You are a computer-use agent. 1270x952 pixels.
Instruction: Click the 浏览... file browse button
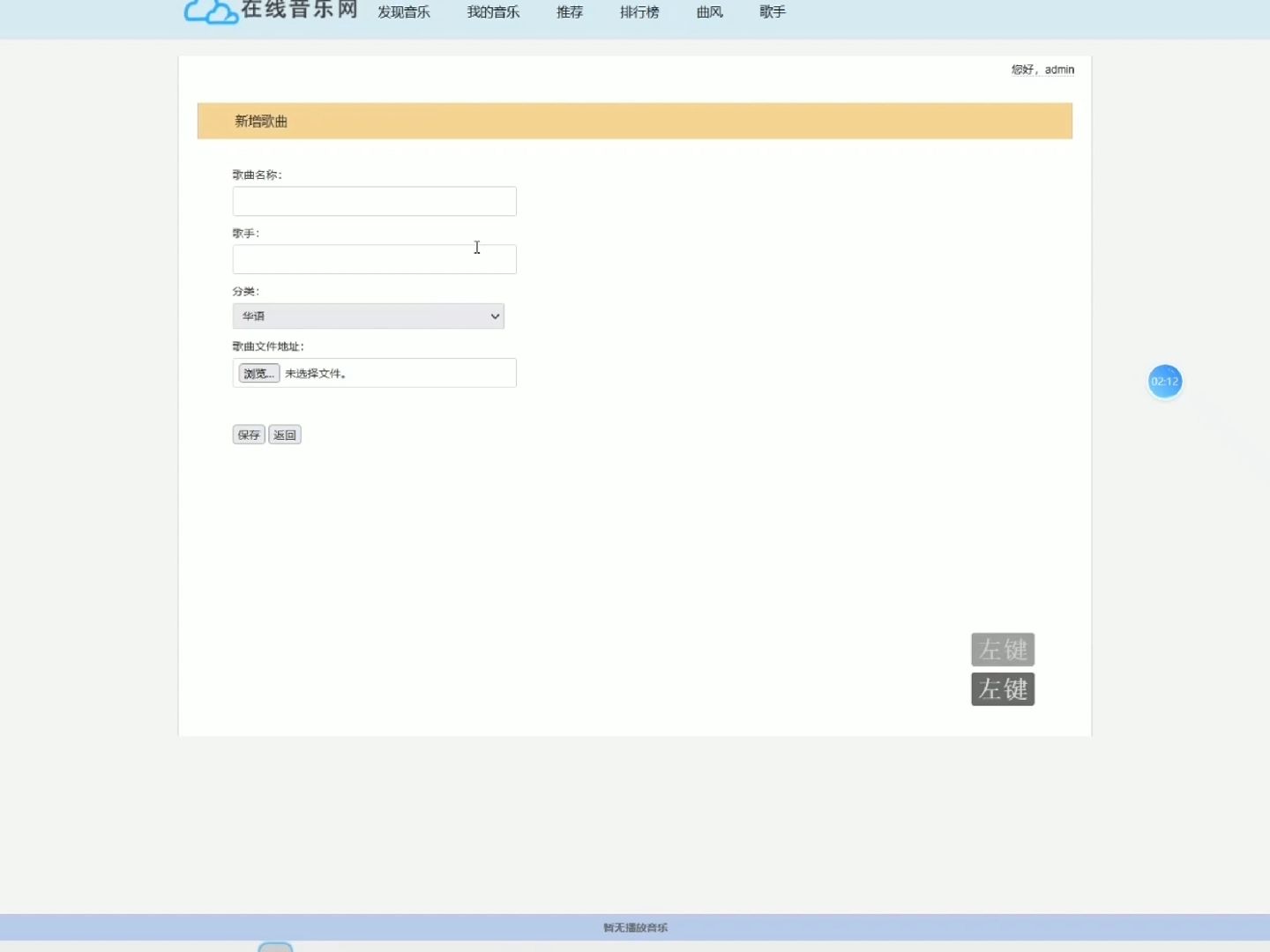coord(258,374)
